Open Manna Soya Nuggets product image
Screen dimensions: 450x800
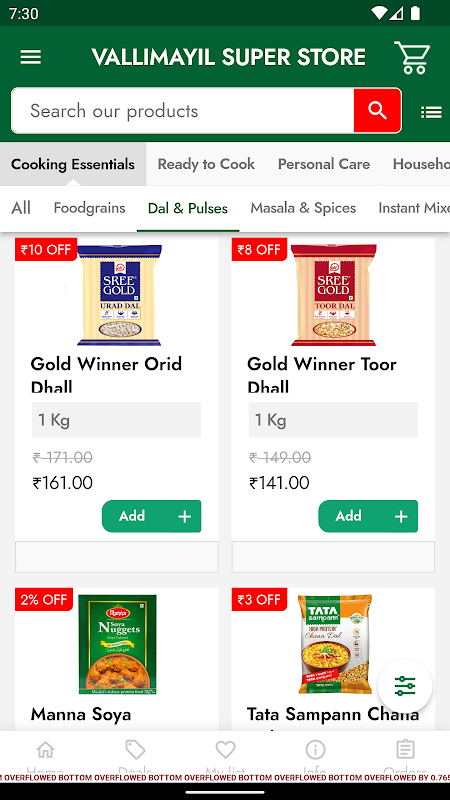tap(117, 644)
